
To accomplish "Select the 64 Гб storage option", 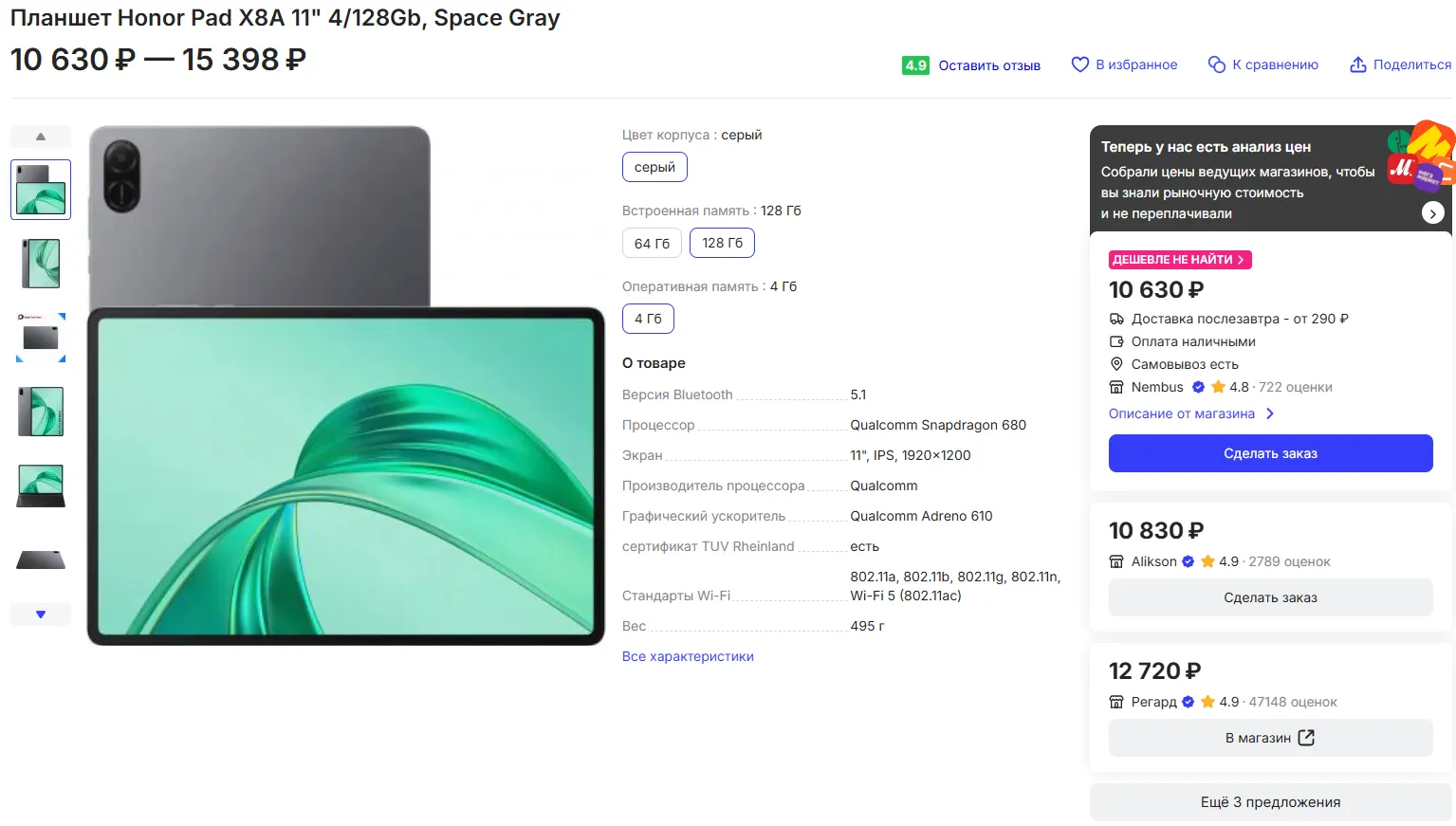I will tap(652, 244).
